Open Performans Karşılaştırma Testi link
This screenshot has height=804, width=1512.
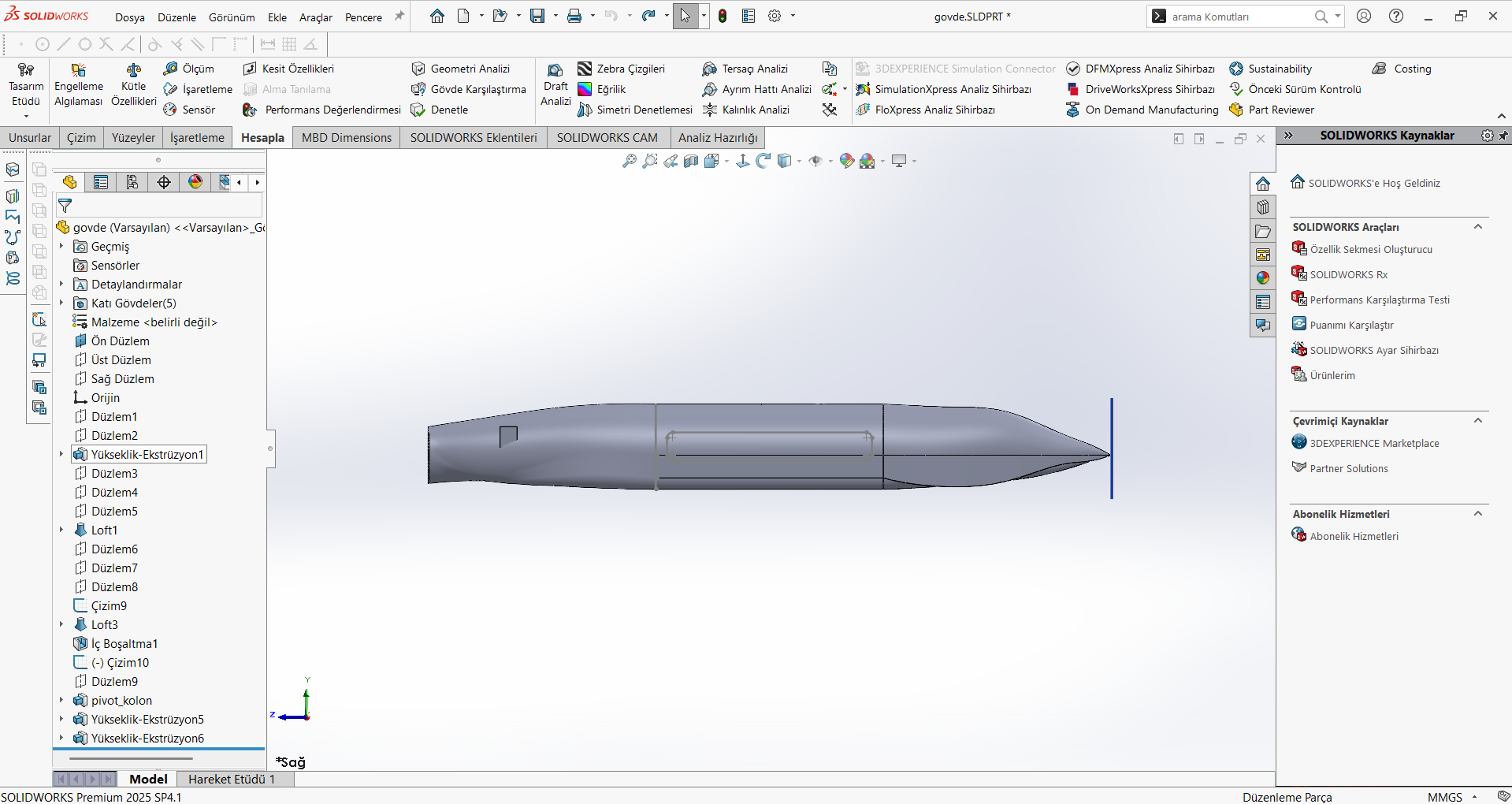click(x=1380, y=300)
